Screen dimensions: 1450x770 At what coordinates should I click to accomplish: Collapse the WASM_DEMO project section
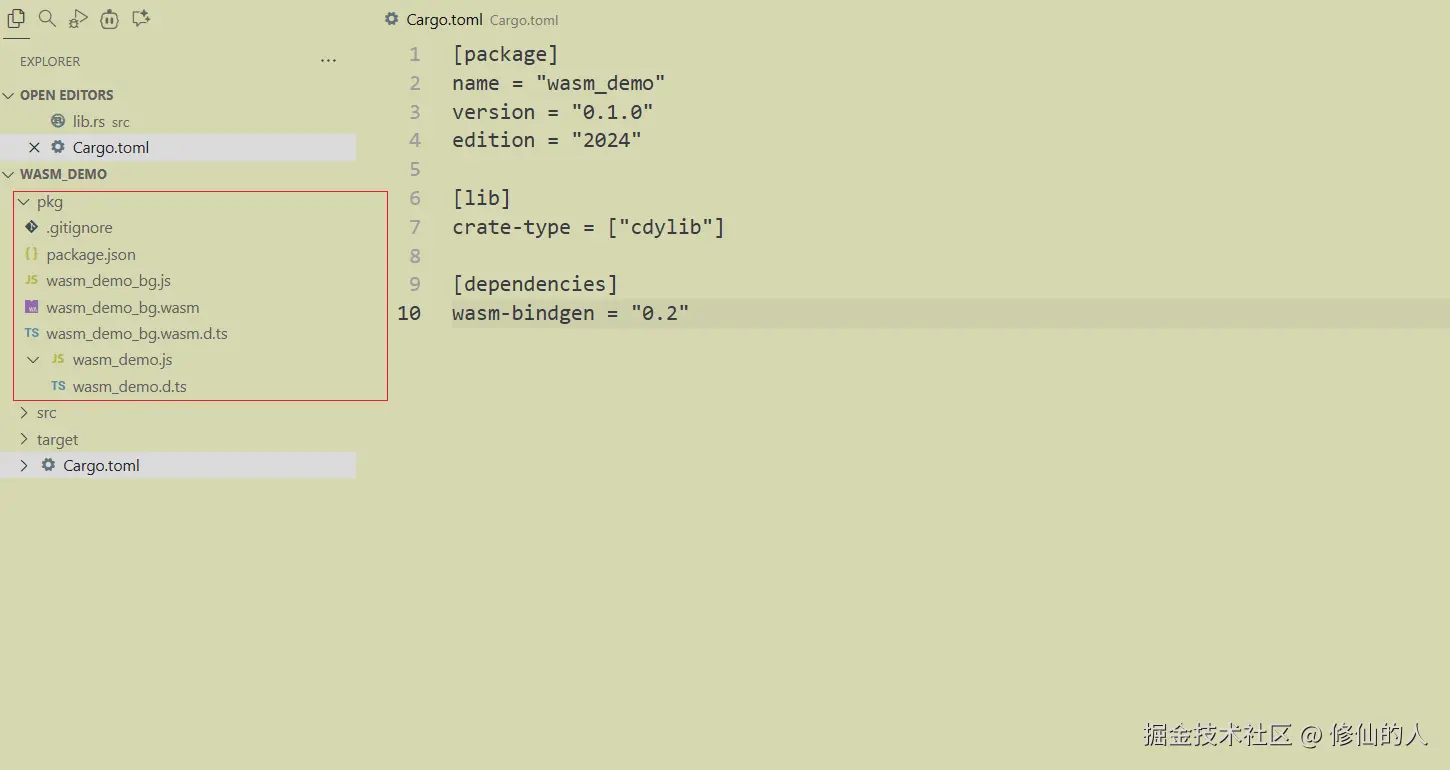(x=9, y=174)
